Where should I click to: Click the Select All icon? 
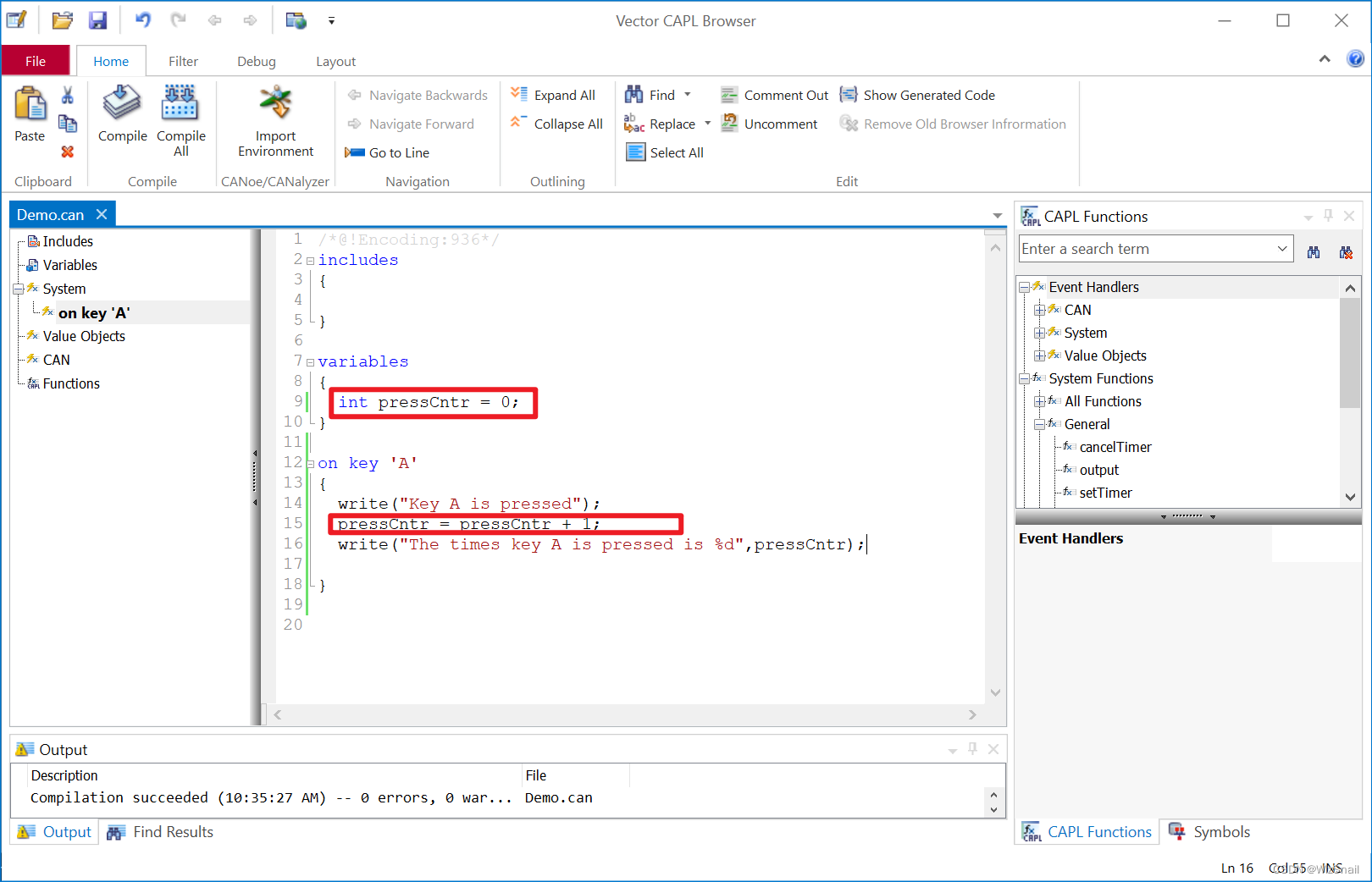click(635, 152)
